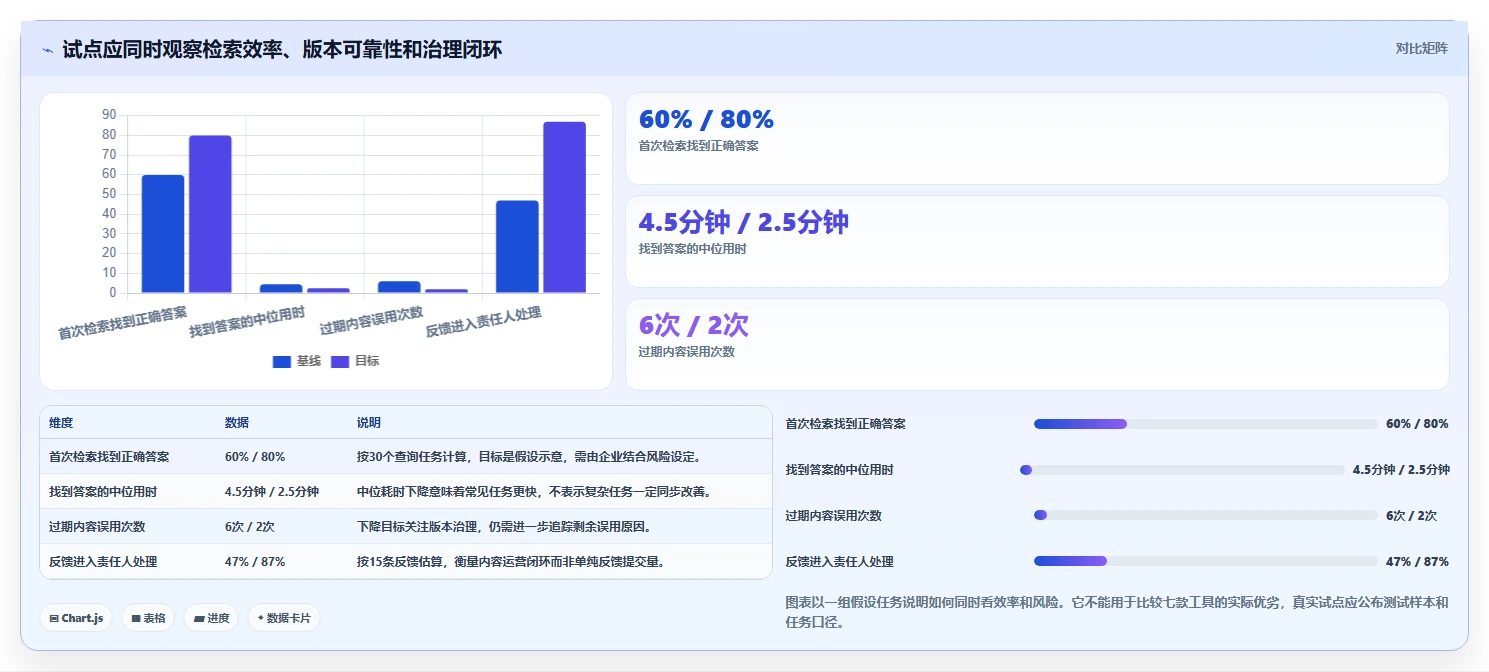Click the purple 目标 legend color box
1489x672 pixels.
tap(340, 362)
